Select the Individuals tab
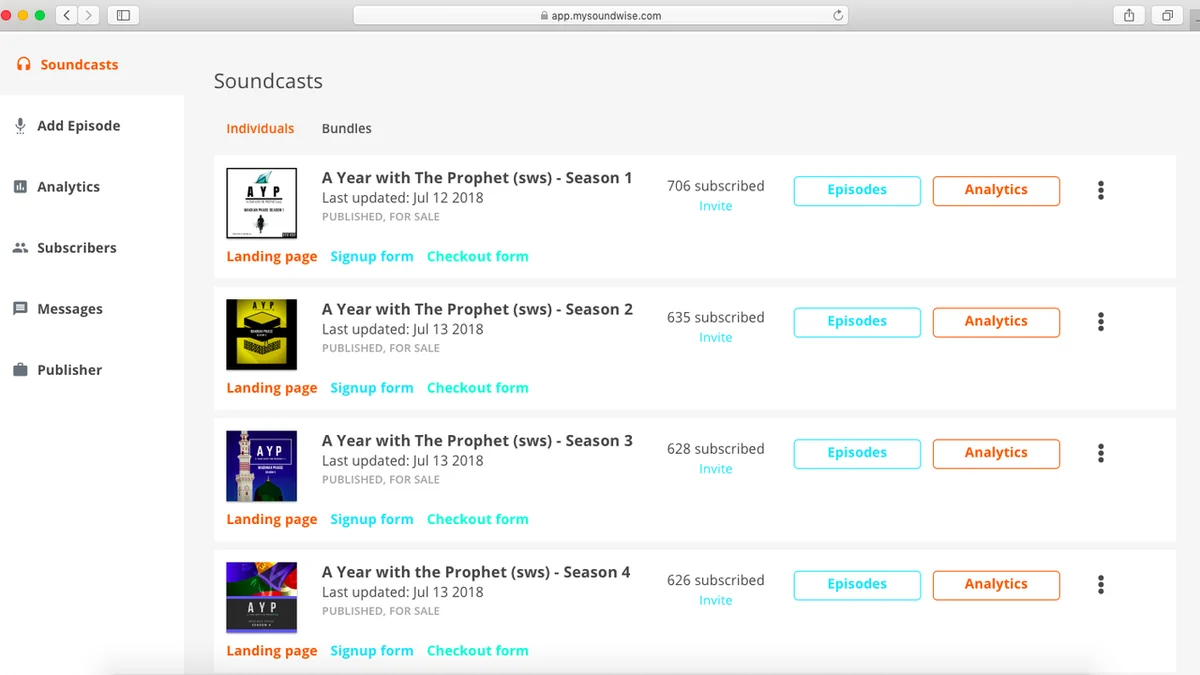1200x675 pixels. tap(260, 128)
